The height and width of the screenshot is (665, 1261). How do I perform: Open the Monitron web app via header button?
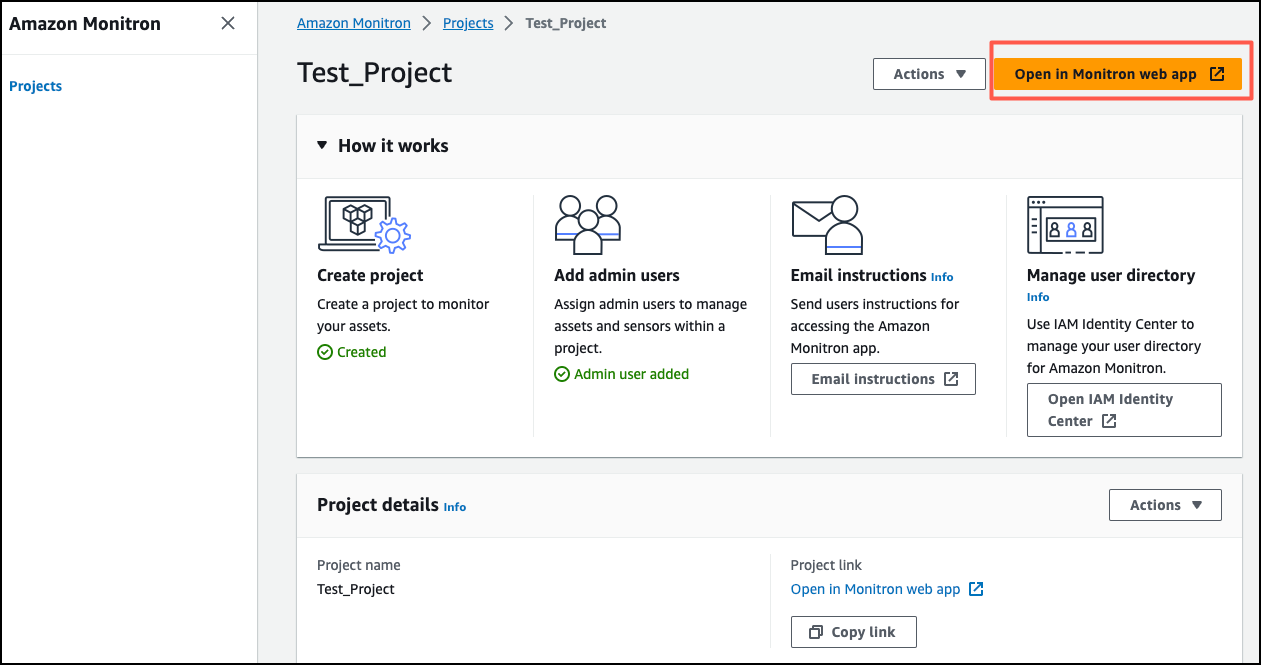point(1119,73)
